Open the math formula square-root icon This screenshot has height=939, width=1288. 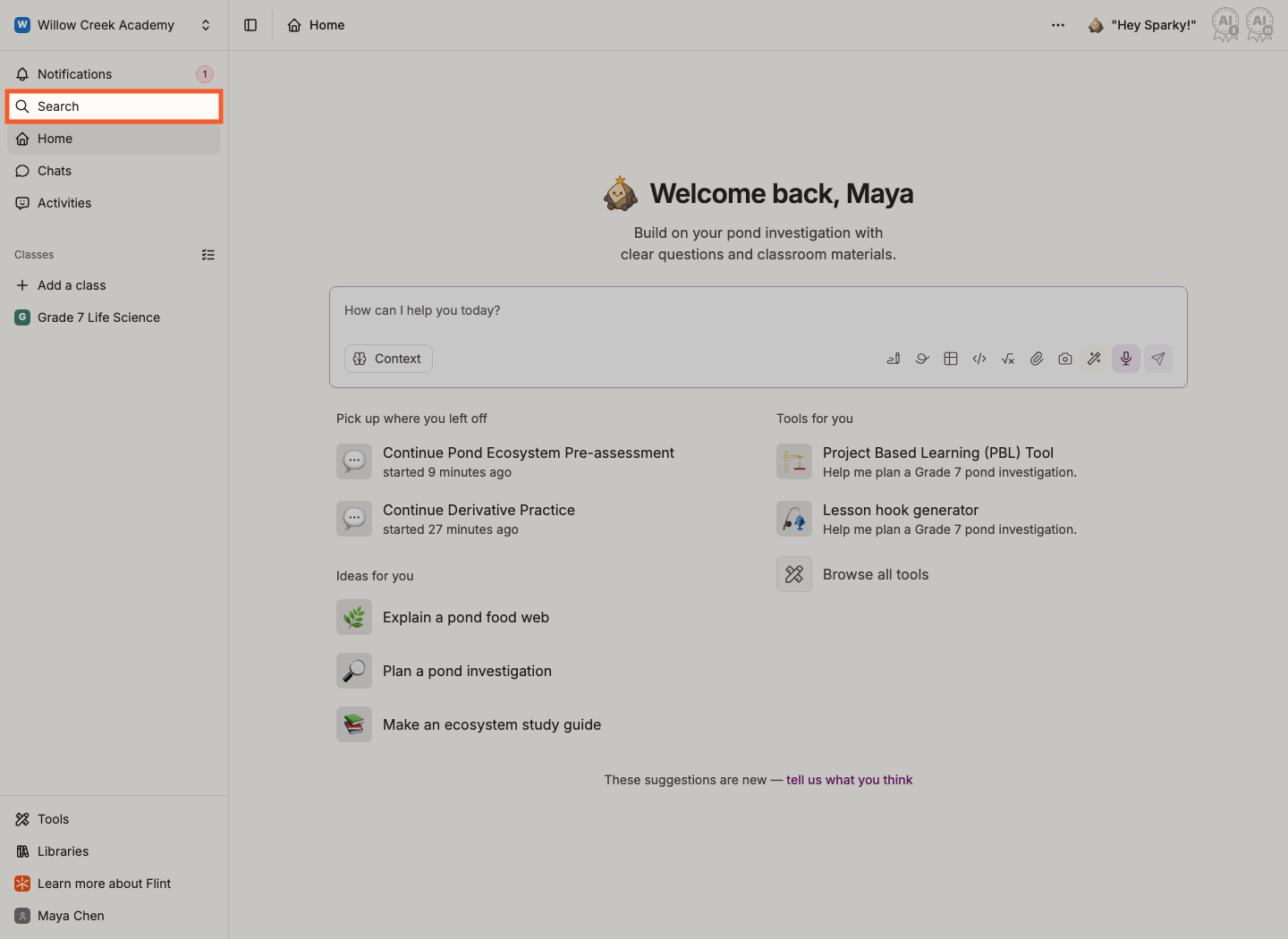click(1008, 359)
